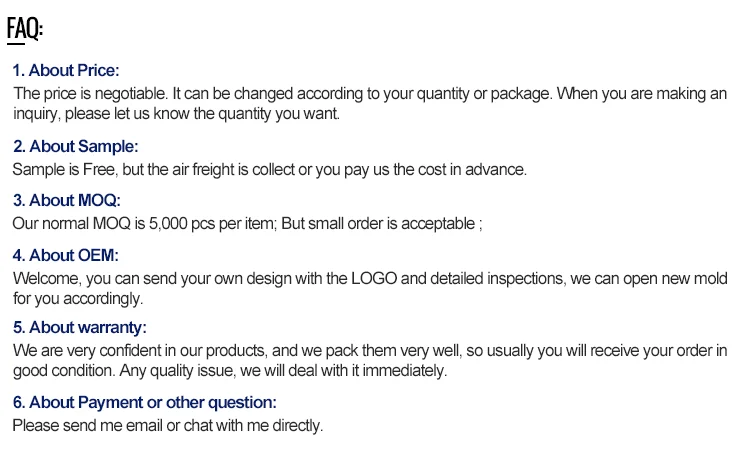The height and width of the screenshot is (450, 750).
Task: Click the '2. About Sample' heading
Action: tap(76, 146)
